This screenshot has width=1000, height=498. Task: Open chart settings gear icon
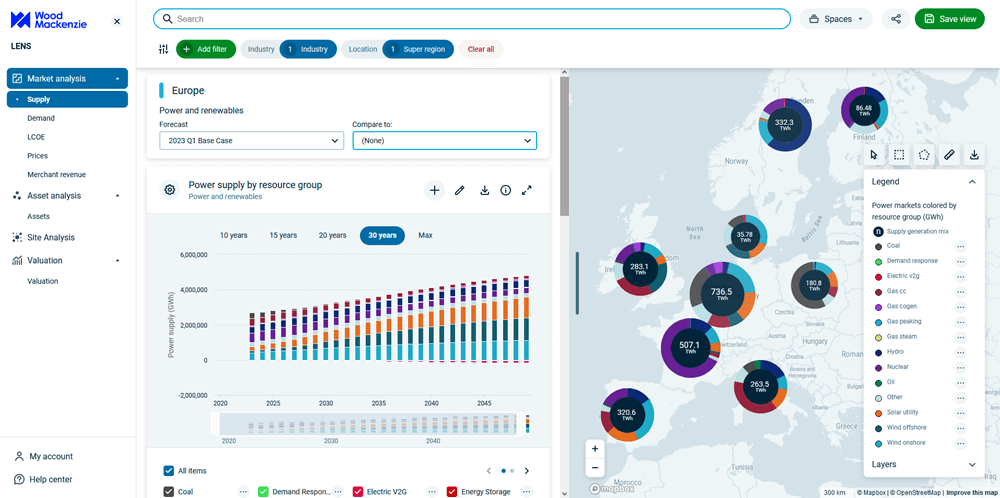(x=170, y=190)
